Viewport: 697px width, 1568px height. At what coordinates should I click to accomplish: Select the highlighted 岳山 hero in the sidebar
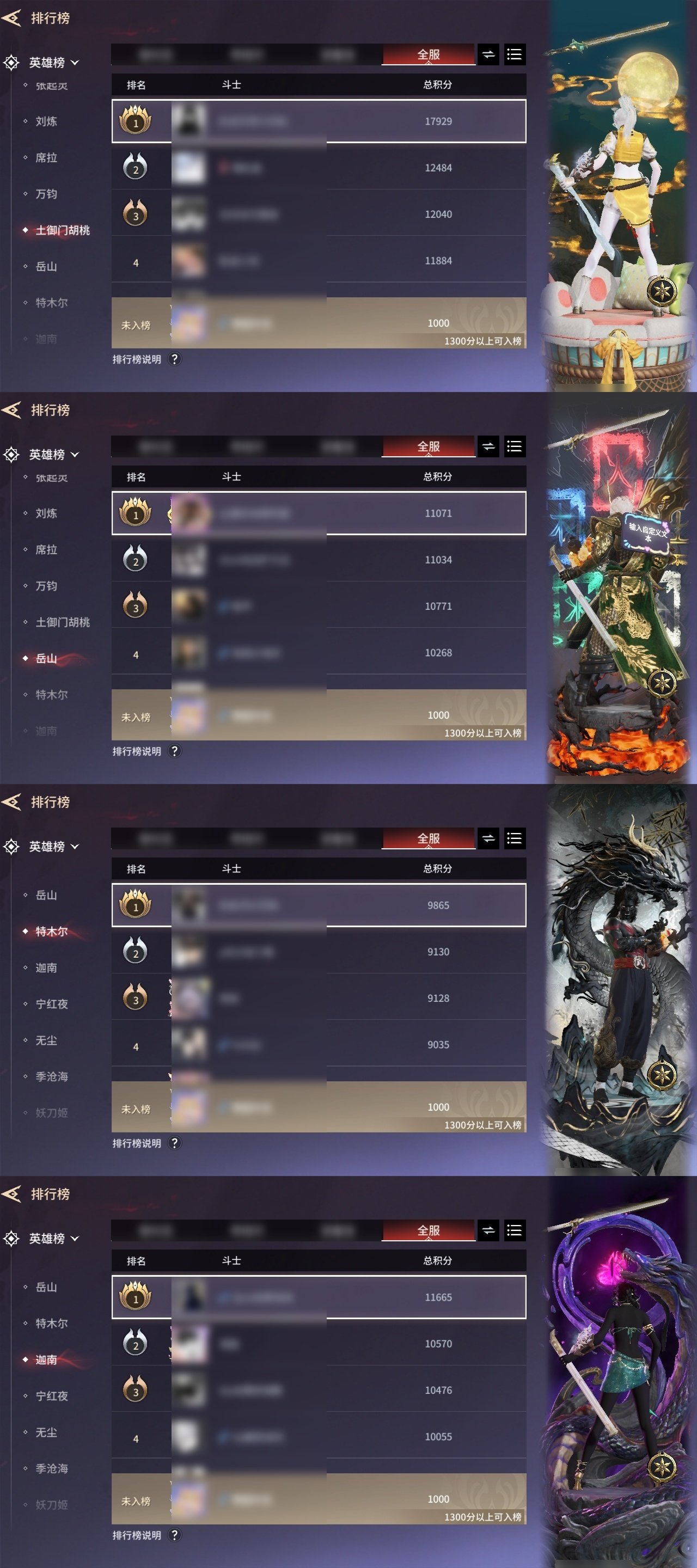point(46,658)
